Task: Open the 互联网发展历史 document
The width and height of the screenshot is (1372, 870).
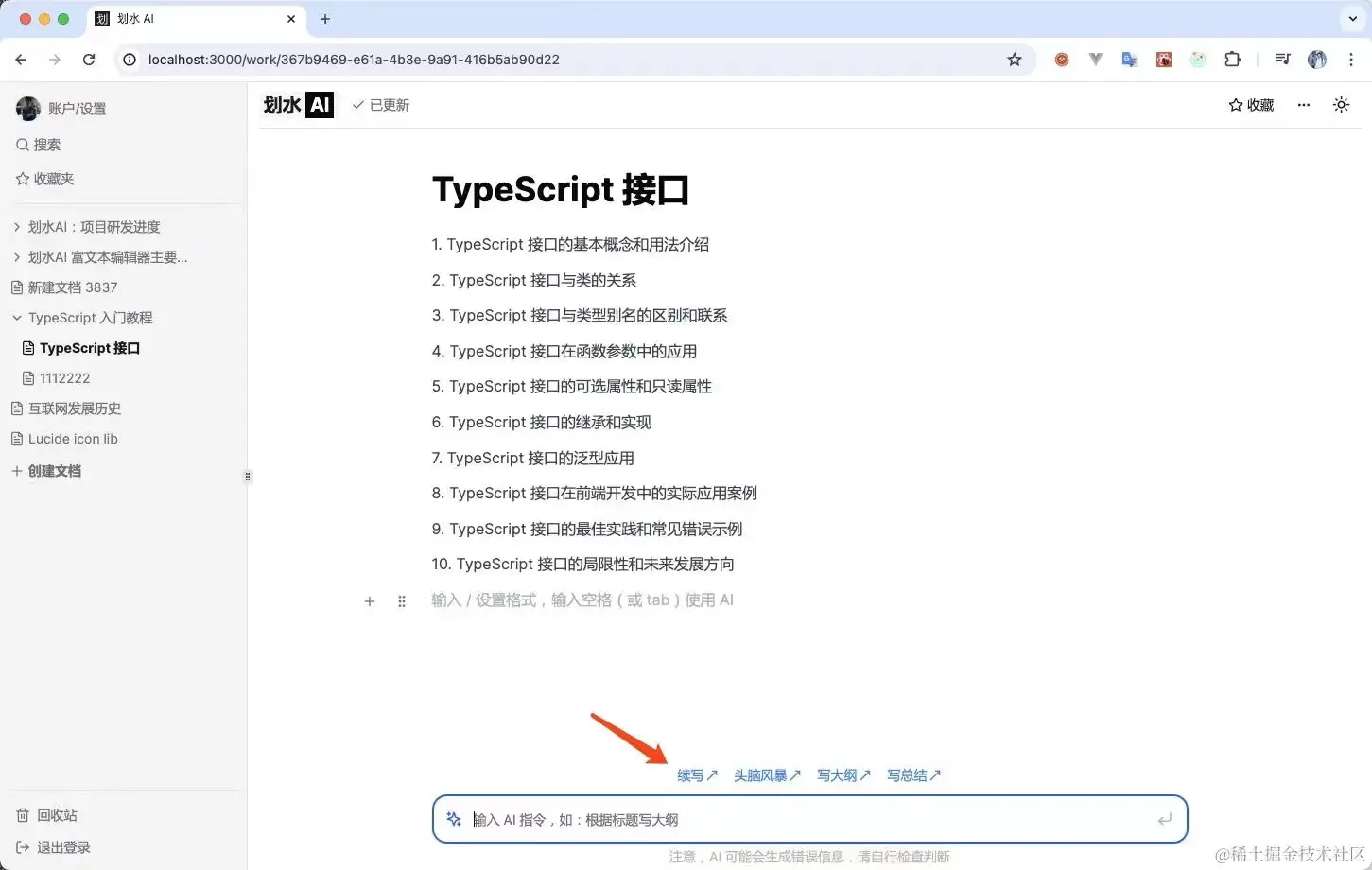Action: [x=66, y=409]
